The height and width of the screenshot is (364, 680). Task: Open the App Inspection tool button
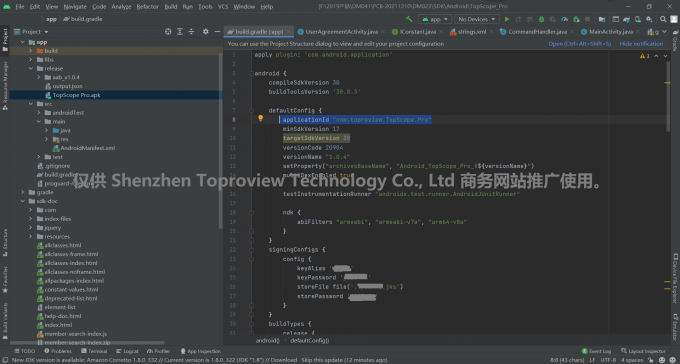tap(200, 351)
